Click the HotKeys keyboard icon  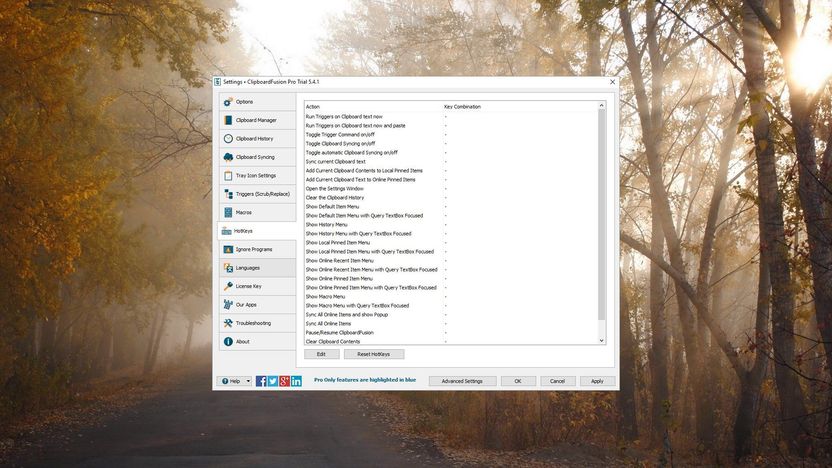(x=227, y=231)
